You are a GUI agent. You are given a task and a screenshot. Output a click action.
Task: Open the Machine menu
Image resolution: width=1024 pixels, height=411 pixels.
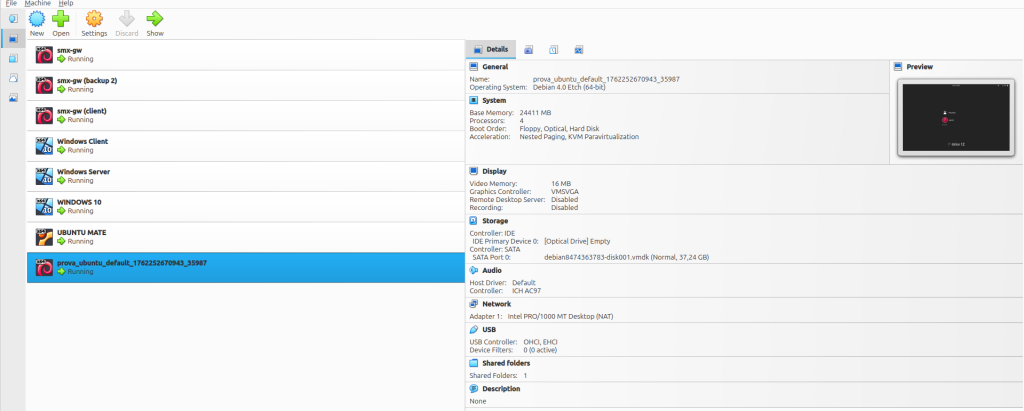click(x=38, y=4)
